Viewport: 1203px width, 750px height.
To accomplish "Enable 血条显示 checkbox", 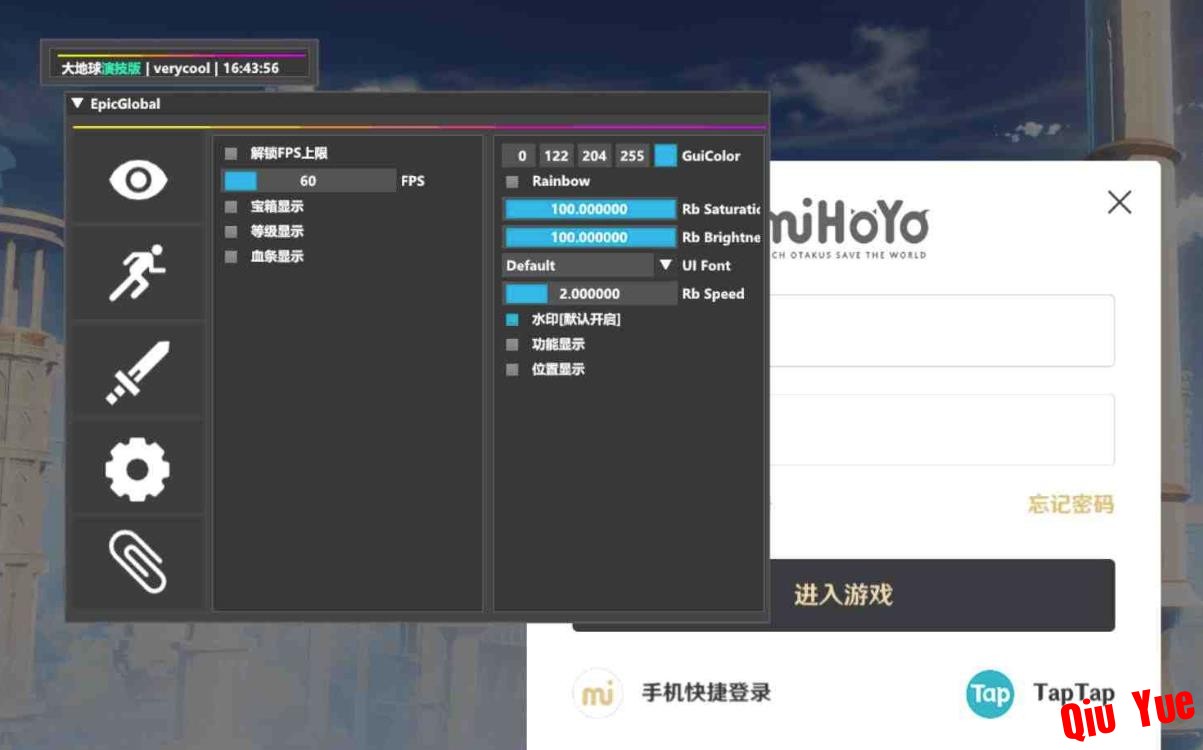I will pyautogui.click(x=231, y=257).
